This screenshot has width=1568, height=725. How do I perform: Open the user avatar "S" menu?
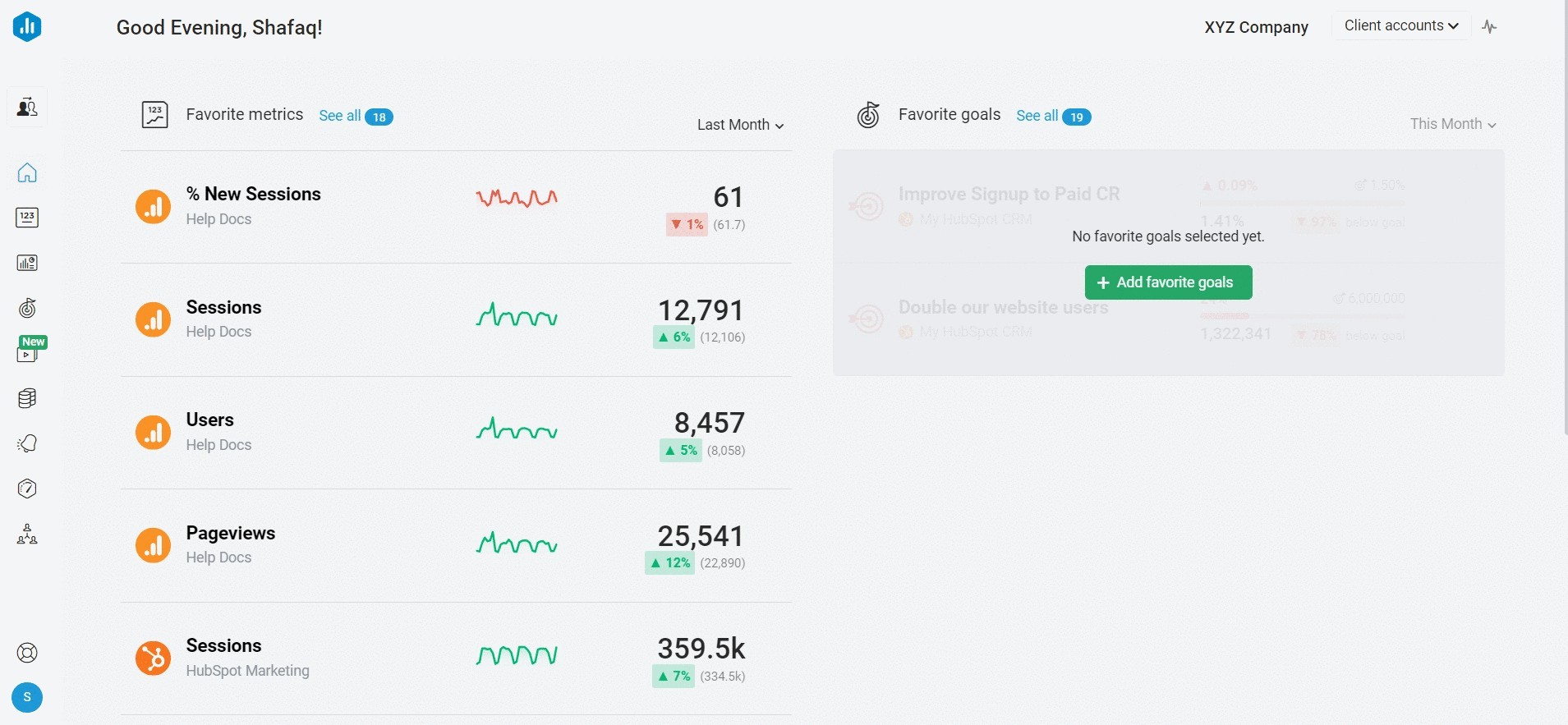click(27, 697)
